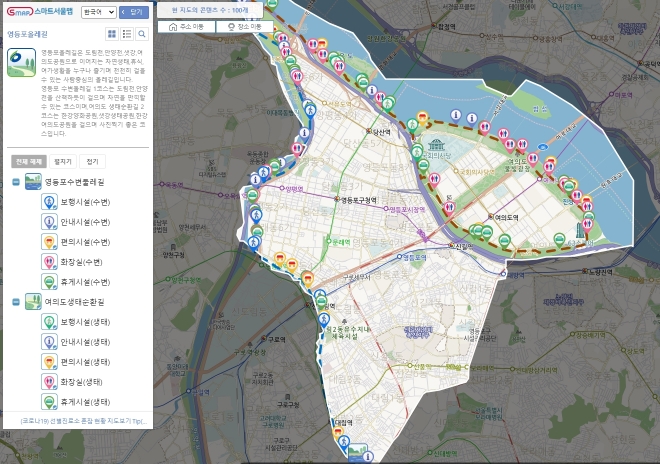The width and height of the screenshot is (660, 464).
Task: Click the 닫기 panel close button
Action: [133, 12]
